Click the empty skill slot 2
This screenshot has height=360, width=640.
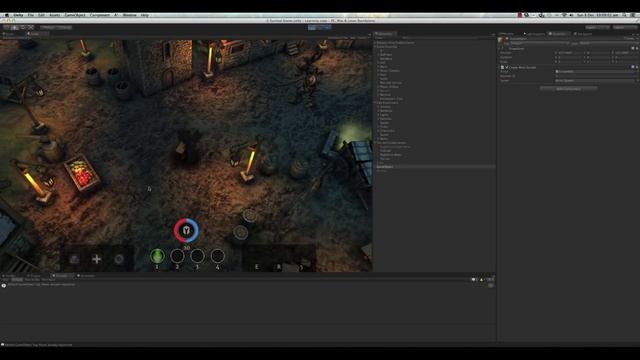pos(177,256)
